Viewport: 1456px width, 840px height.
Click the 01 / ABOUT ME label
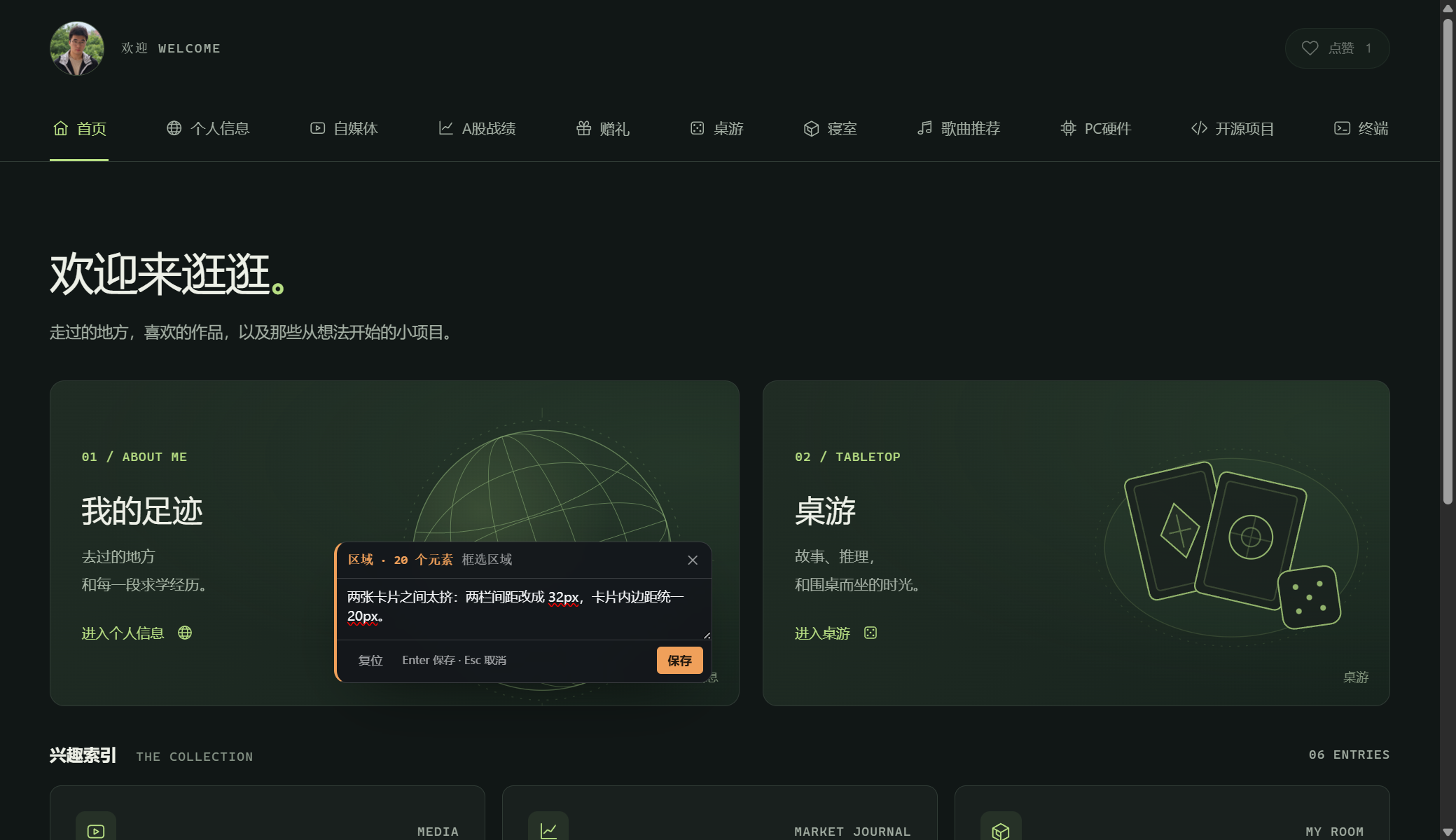coord(134,457)
